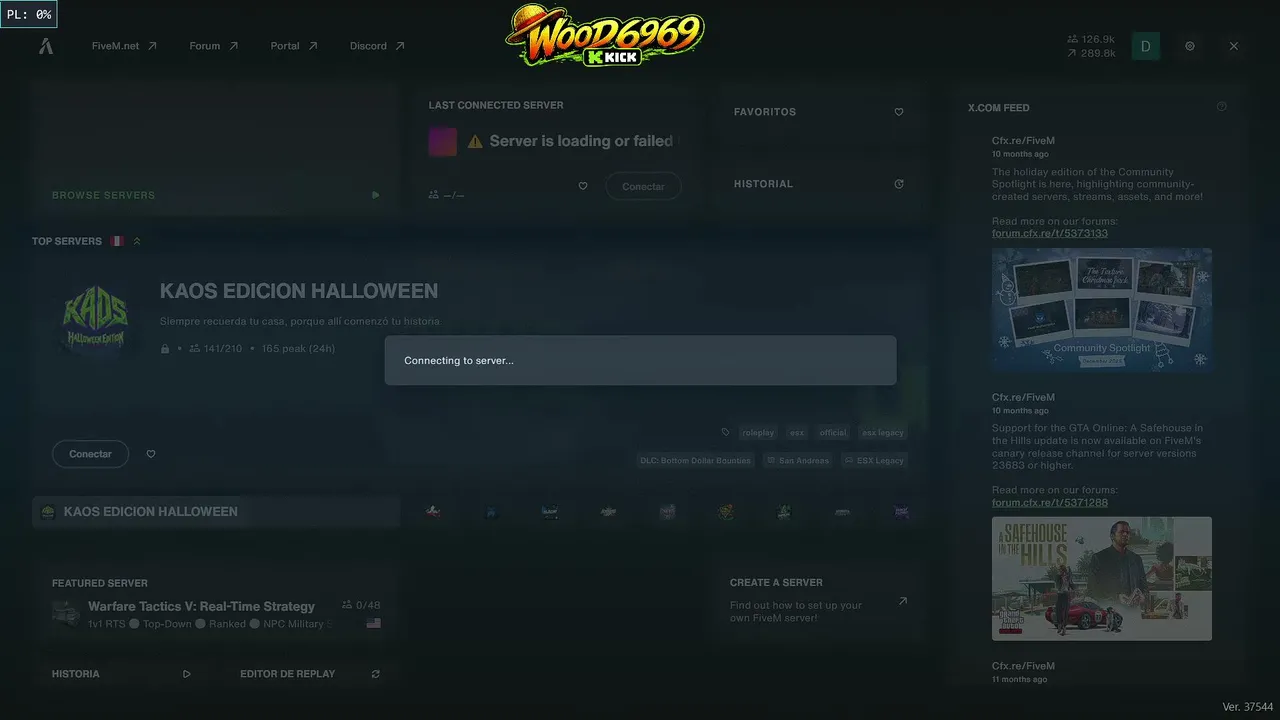Select the KAOS EDICION HALLOWEEN tab in server strip

(x=216, y=512)
